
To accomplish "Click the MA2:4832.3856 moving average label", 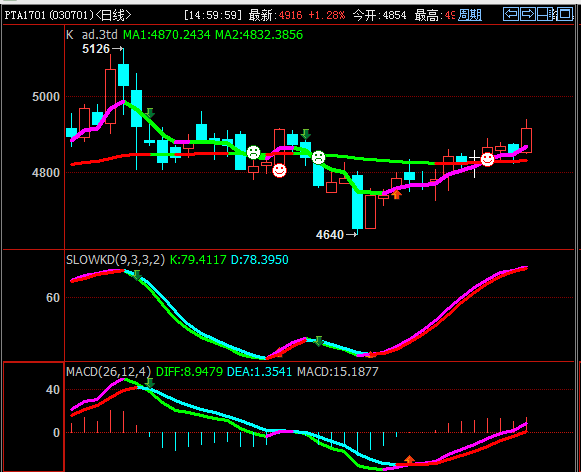I will pos(259,35).
